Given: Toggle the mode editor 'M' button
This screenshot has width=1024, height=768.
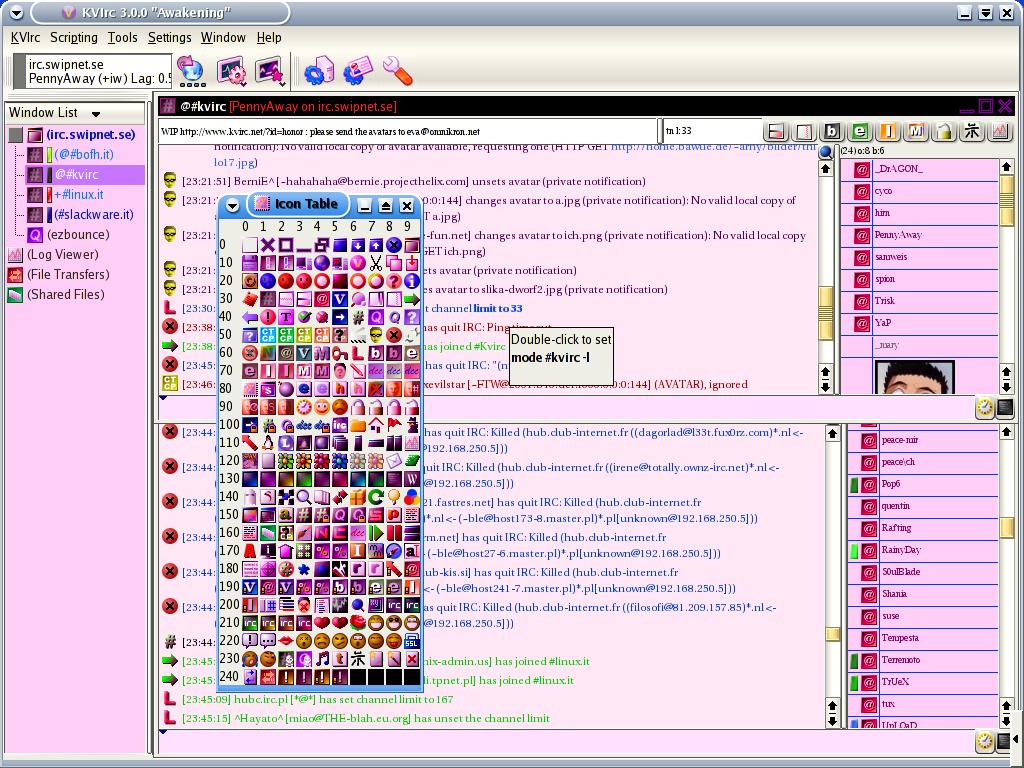Looking at the screenshot, I should [916, 131].
